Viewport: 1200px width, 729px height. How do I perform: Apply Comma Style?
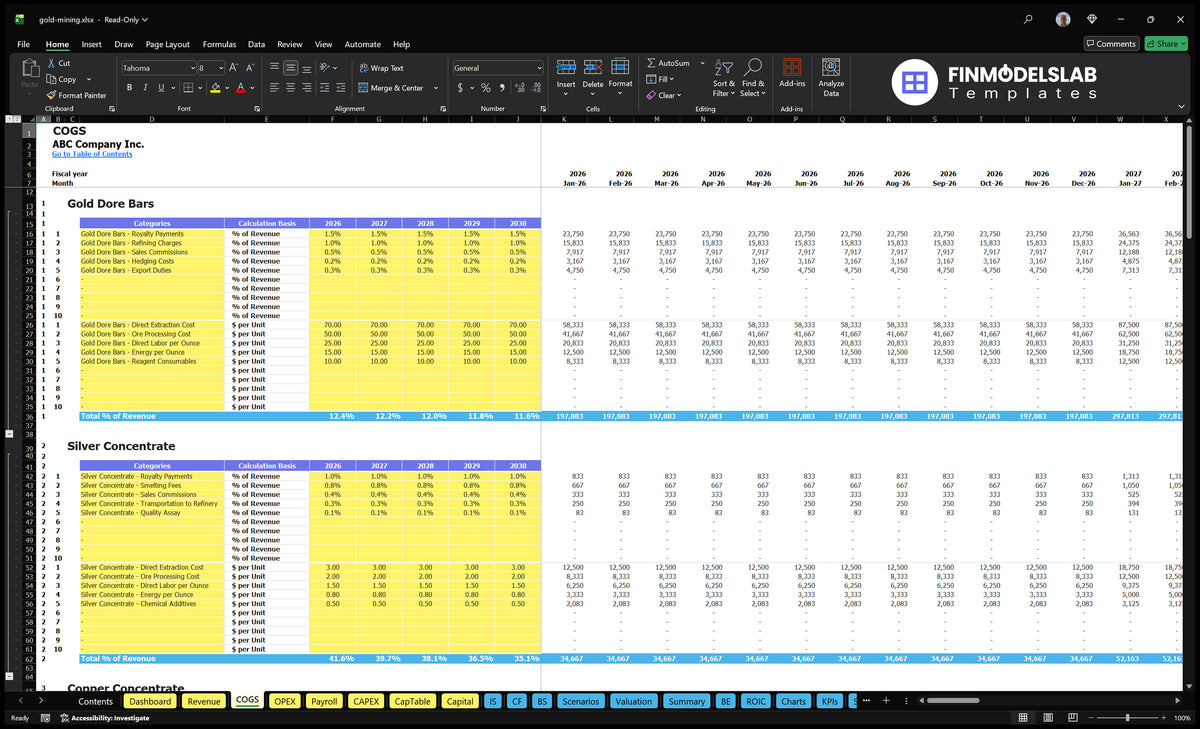click(501, 88)
